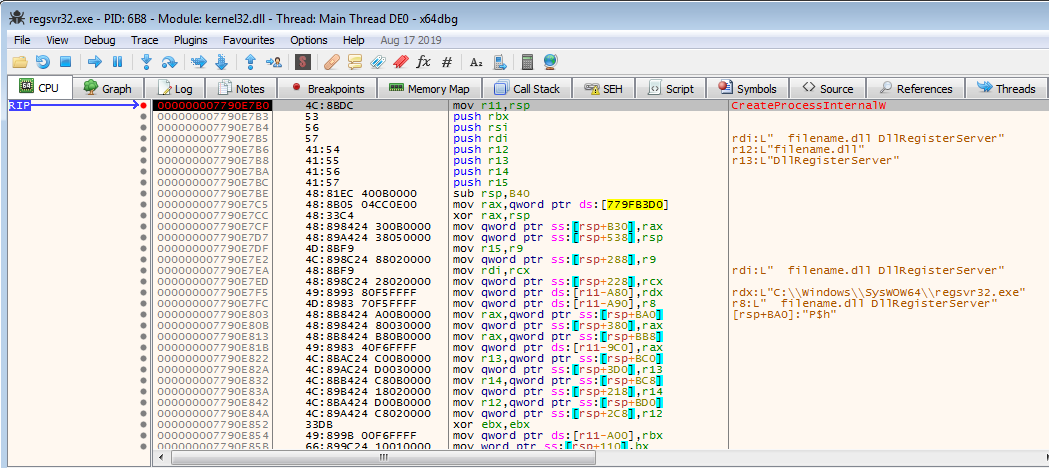Image resolution: width=1049 pixels, height=468 pixels.
Task: Show functions via the fx icon
Action: (423, 62)
